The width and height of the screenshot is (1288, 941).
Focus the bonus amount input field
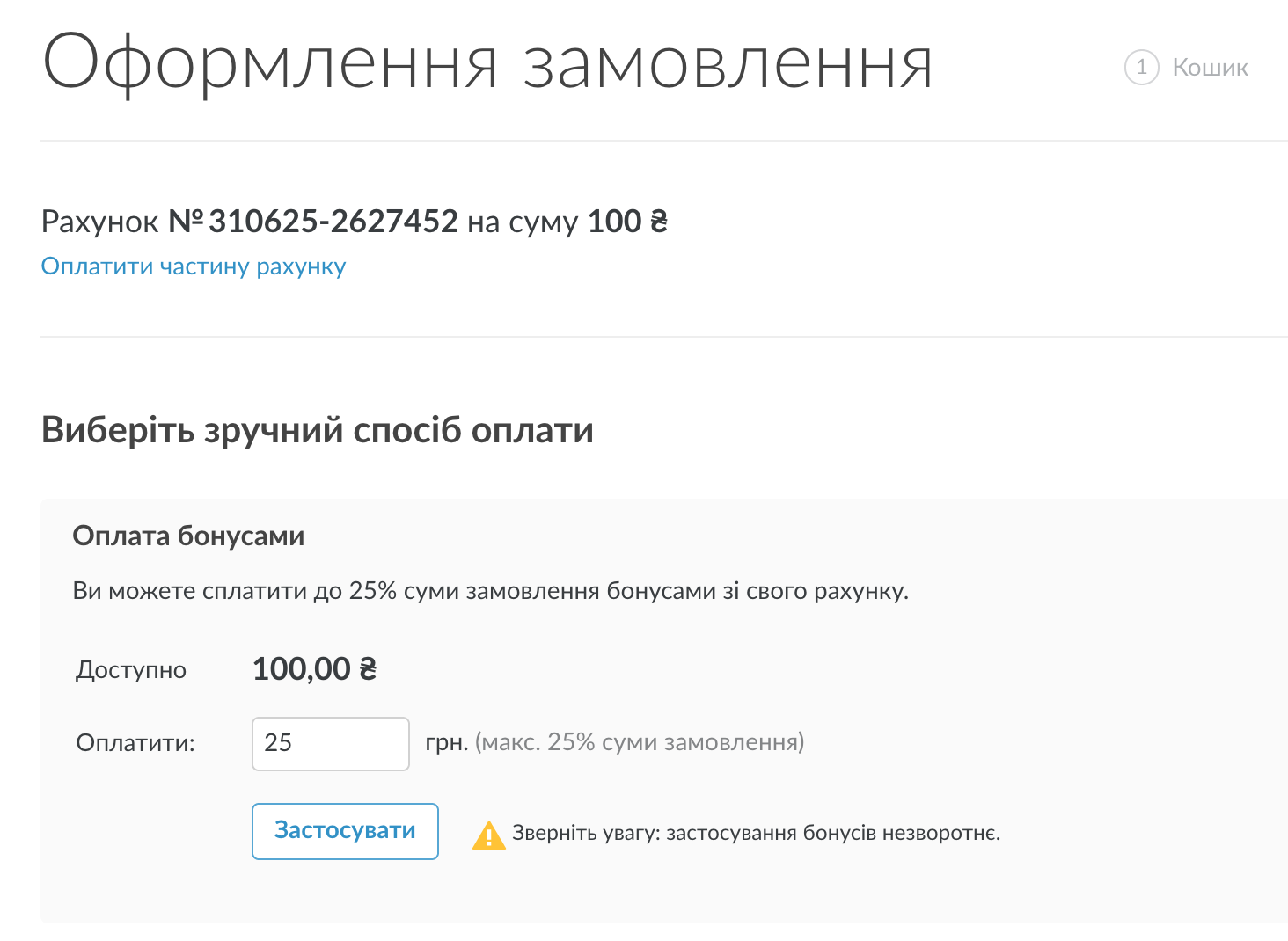(330, 743)
